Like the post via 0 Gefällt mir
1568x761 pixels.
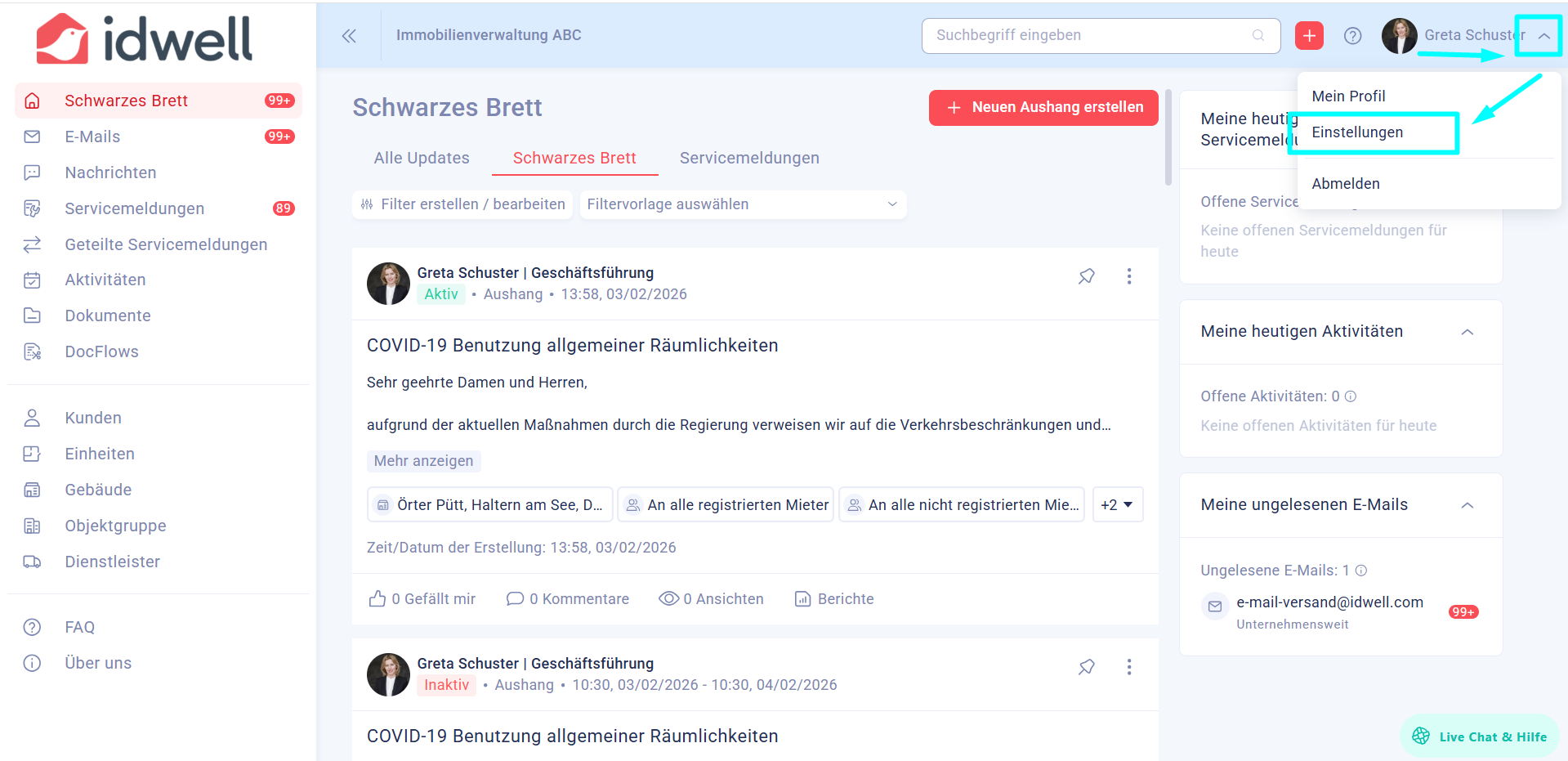pyautogui.click(x=422, y=599)
